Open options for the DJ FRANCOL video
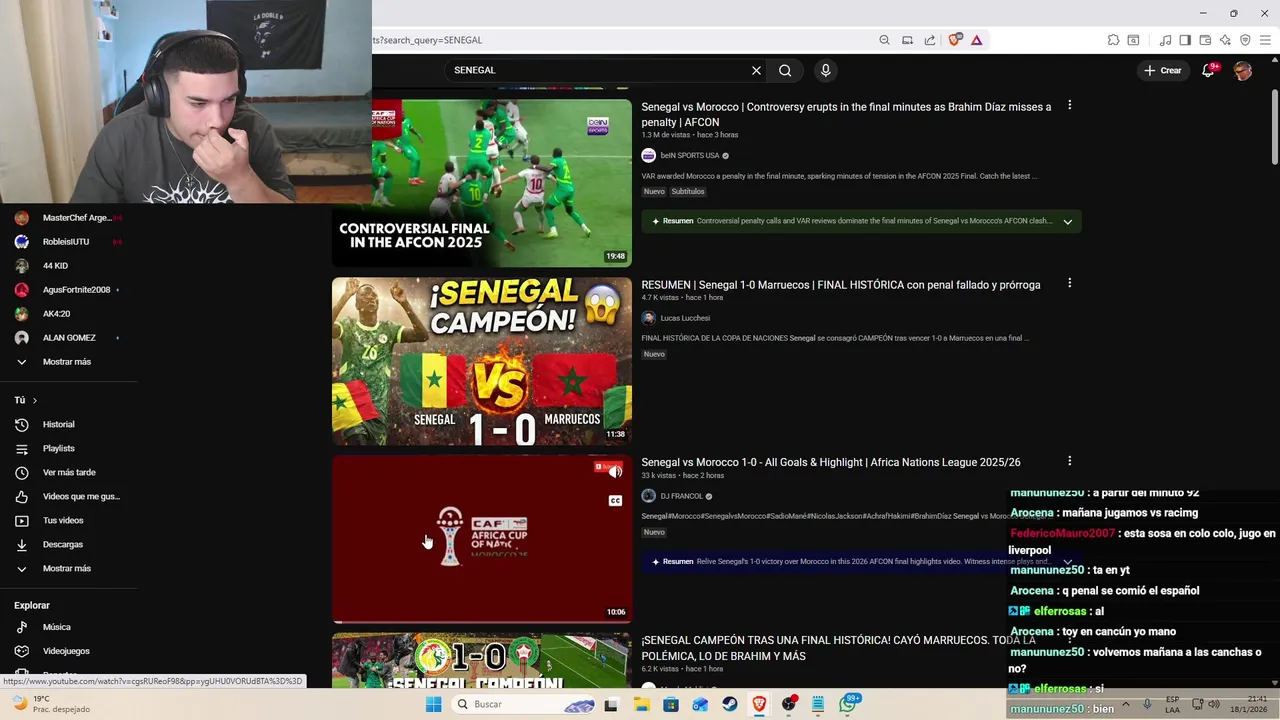Image resolution: width=1280 pixels, height=720 pixels. pyautogui.click(x=1069, y=461)
